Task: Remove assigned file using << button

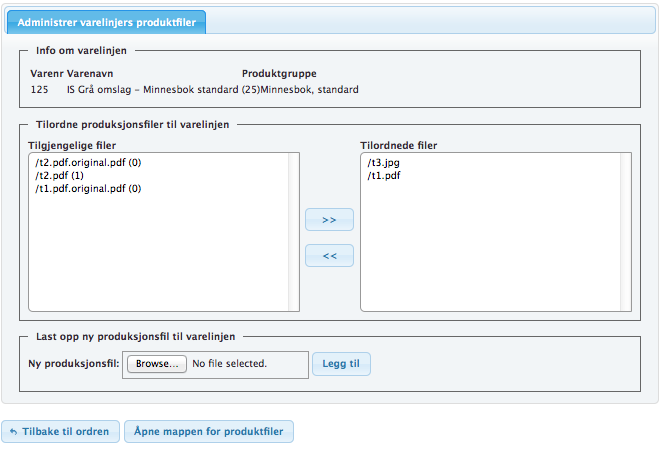Action: pyautogui.click(x=329, y=256)
